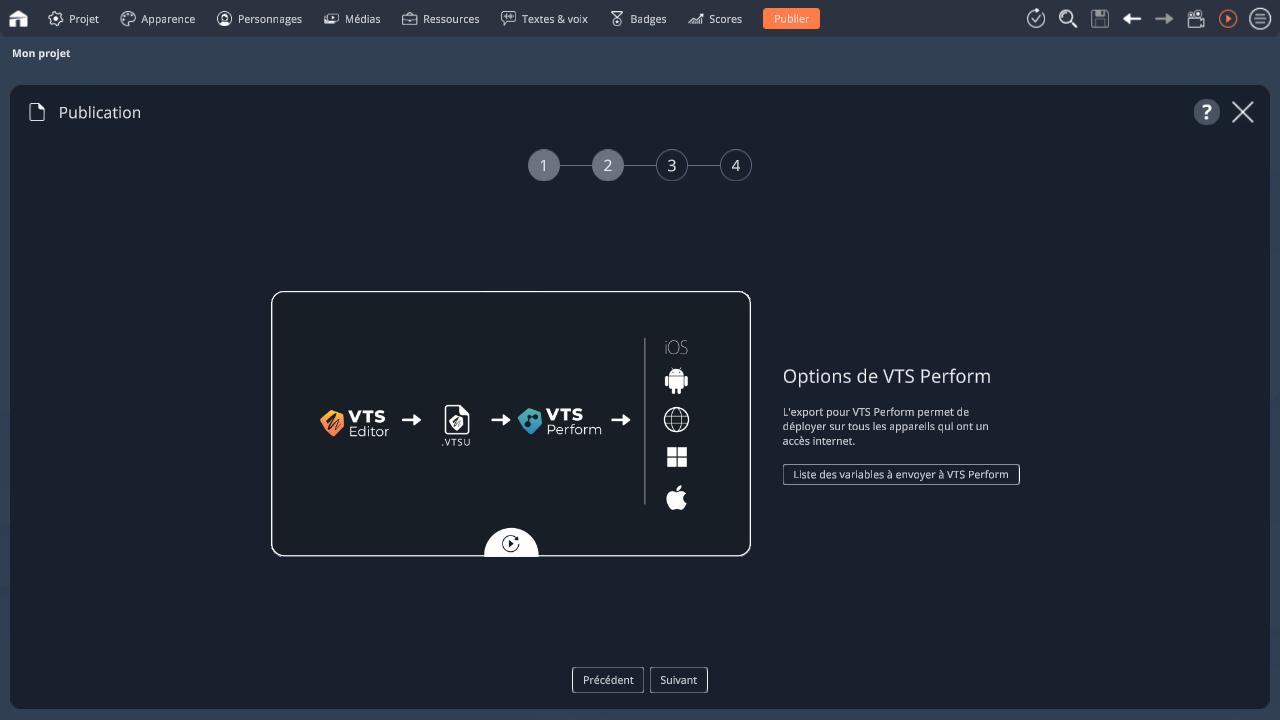
Task: Click the orange play project icon
Action: tap(1228, 18)
